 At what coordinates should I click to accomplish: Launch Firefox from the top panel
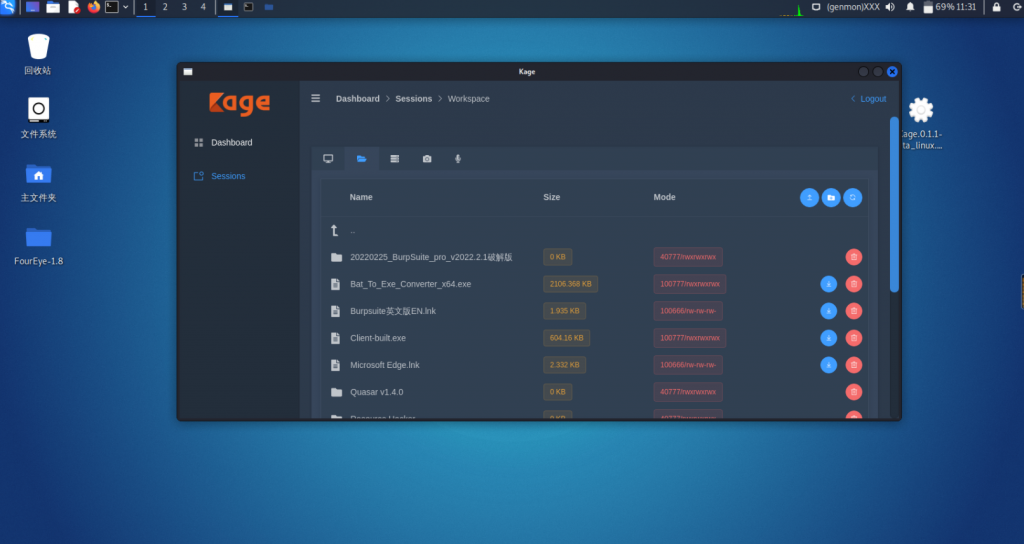[x=94, y=7]
